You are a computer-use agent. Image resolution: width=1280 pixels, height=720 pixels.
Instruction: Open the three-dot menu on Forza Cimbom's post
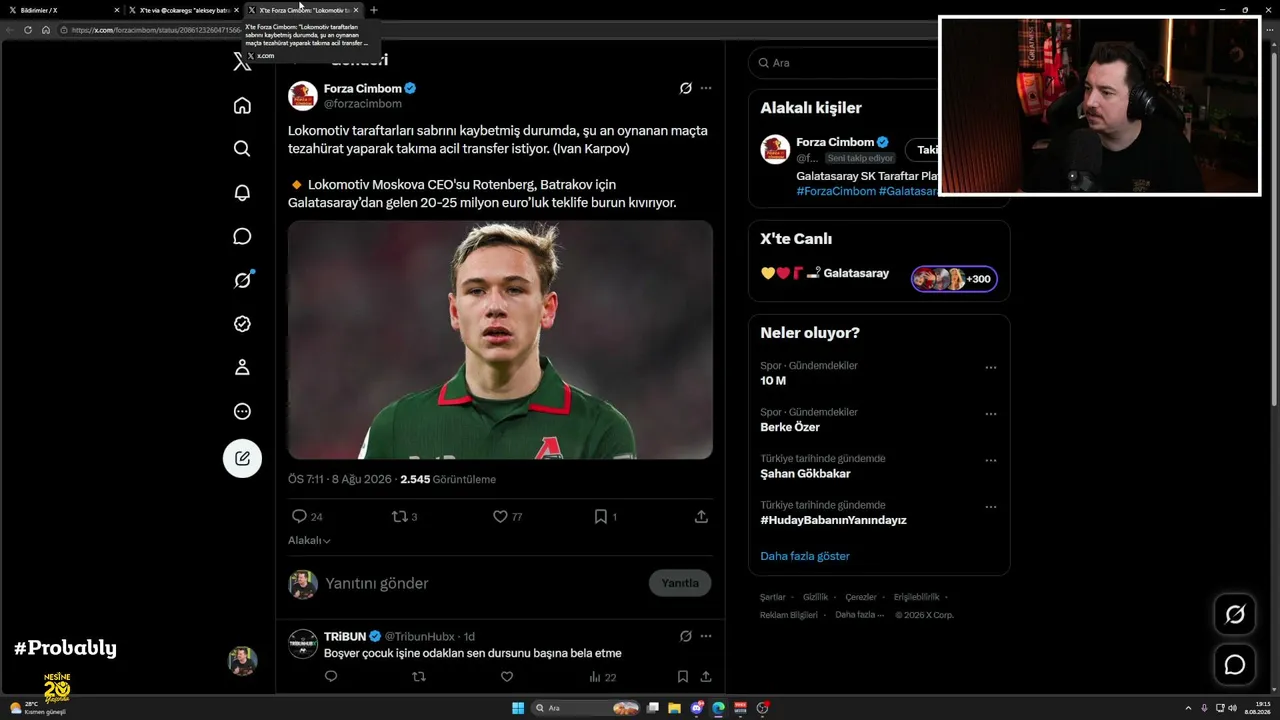(x=706, y=88)
